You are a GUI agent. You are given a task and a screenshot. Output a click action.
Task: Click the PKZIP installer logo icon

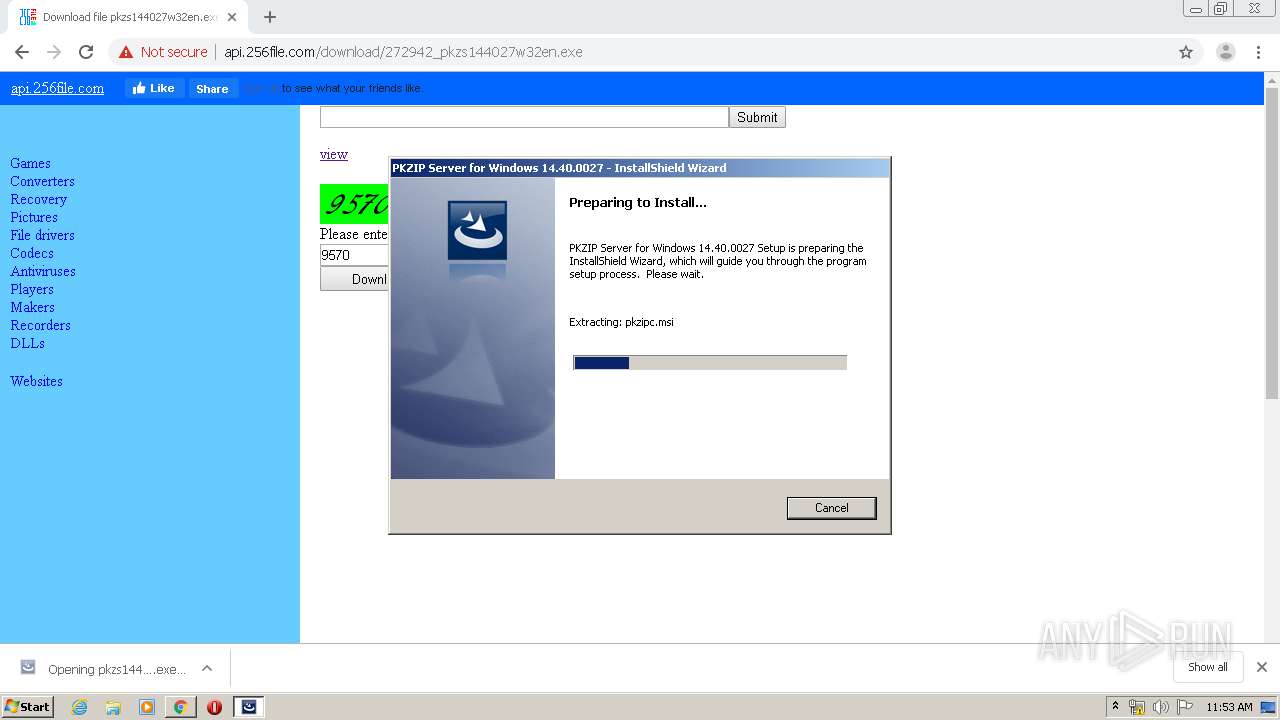[x=477, y=230]
